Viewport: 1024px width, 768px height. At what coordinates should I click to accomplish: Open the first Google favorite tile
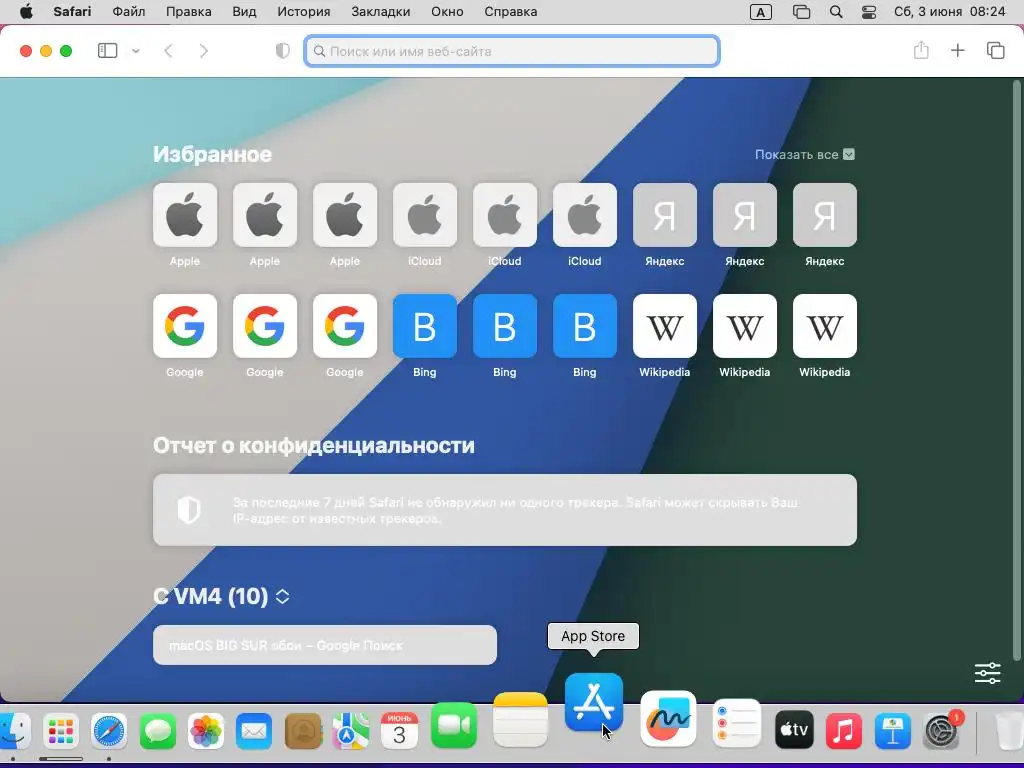185,326
